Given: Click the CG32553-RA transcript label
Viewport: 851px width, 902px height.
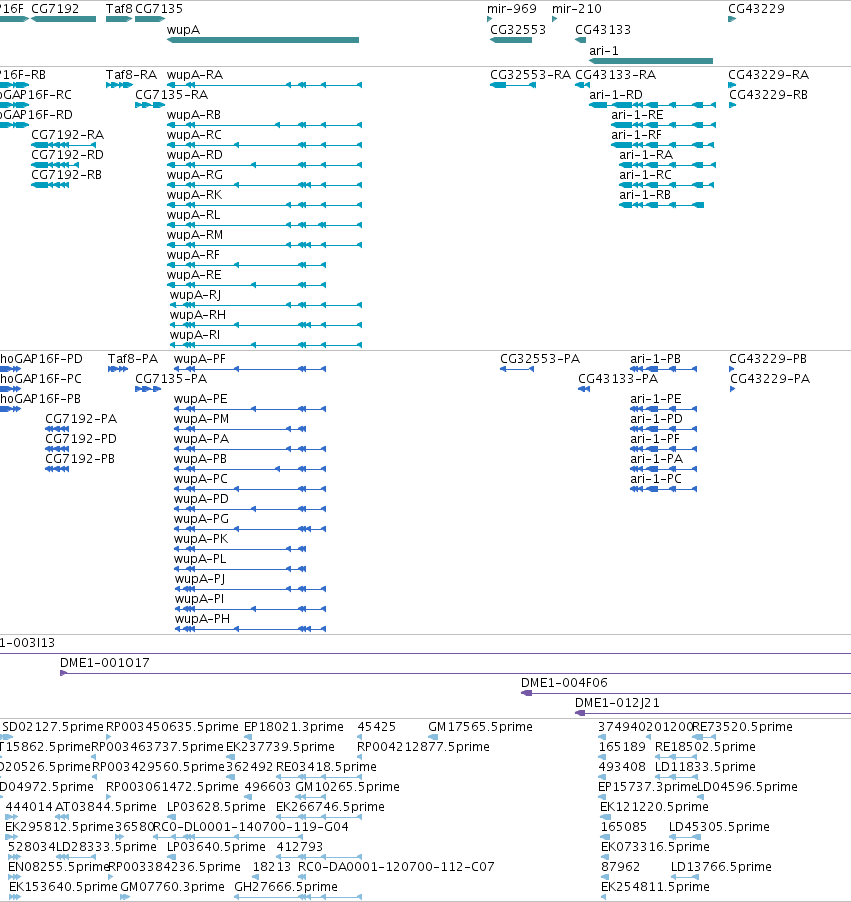Looking at the screenshot, I should pos(531,75).
